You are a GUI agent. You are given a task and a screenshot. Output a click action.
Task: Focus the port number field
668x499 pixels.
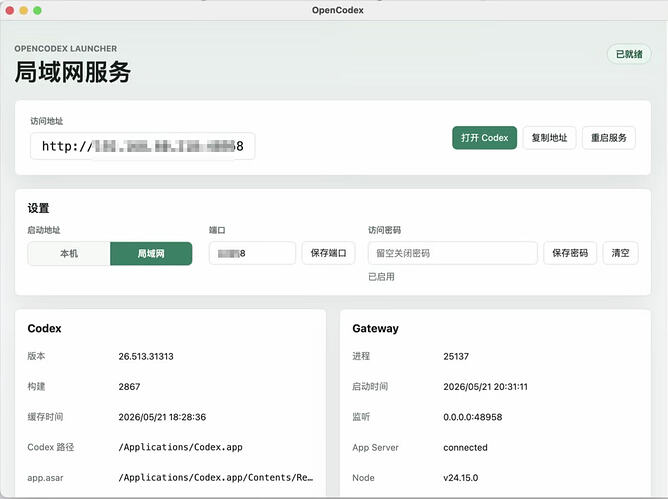pyautogui.click(x=252, y=254)
